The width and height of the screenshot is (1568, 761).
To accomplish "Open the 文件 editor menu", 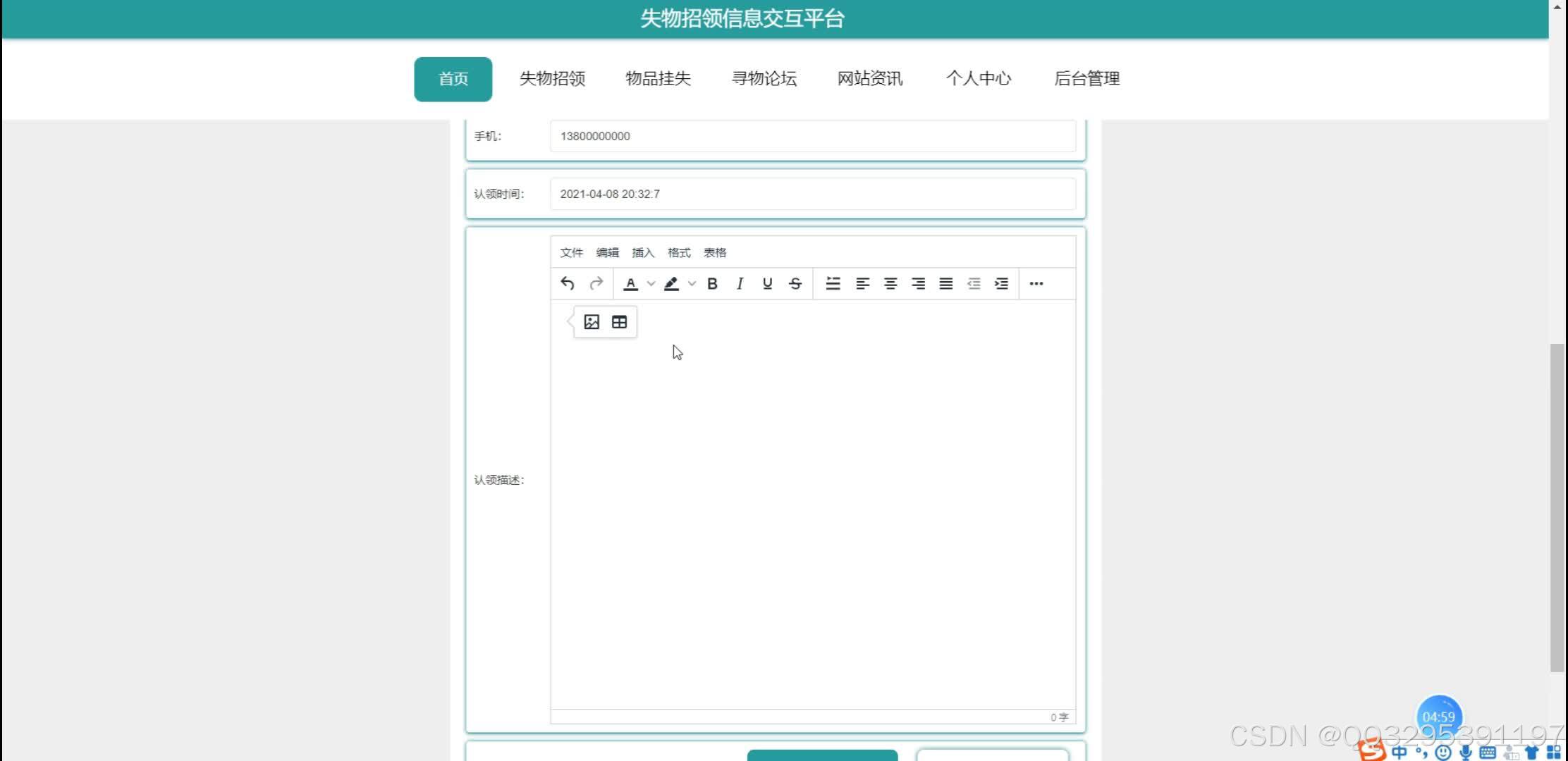I will click(571, 252).
